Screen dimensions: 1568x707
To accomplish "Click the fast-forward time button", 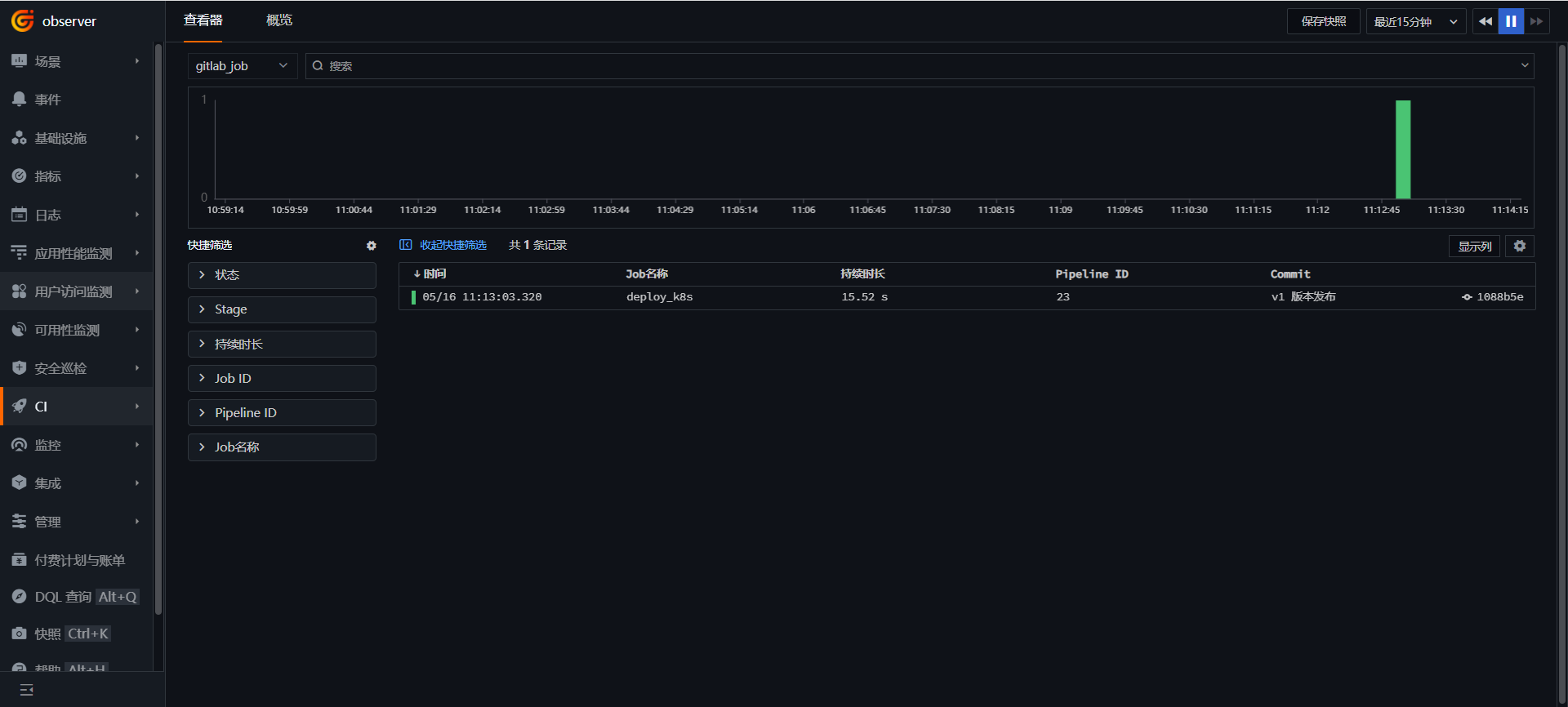I will pos(1537,21).
